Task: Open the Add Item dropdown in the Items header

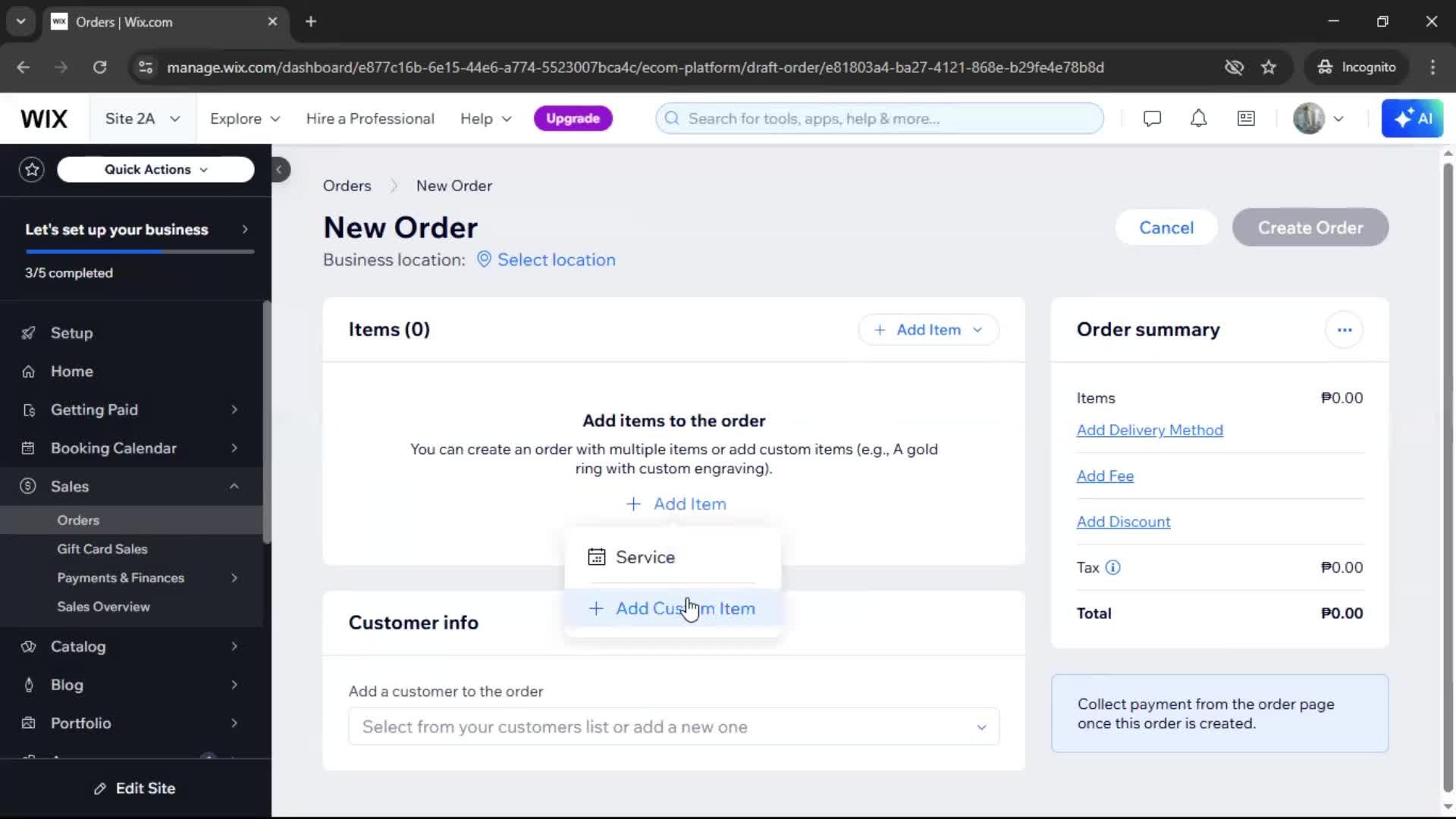Action: tap(928, 330)
